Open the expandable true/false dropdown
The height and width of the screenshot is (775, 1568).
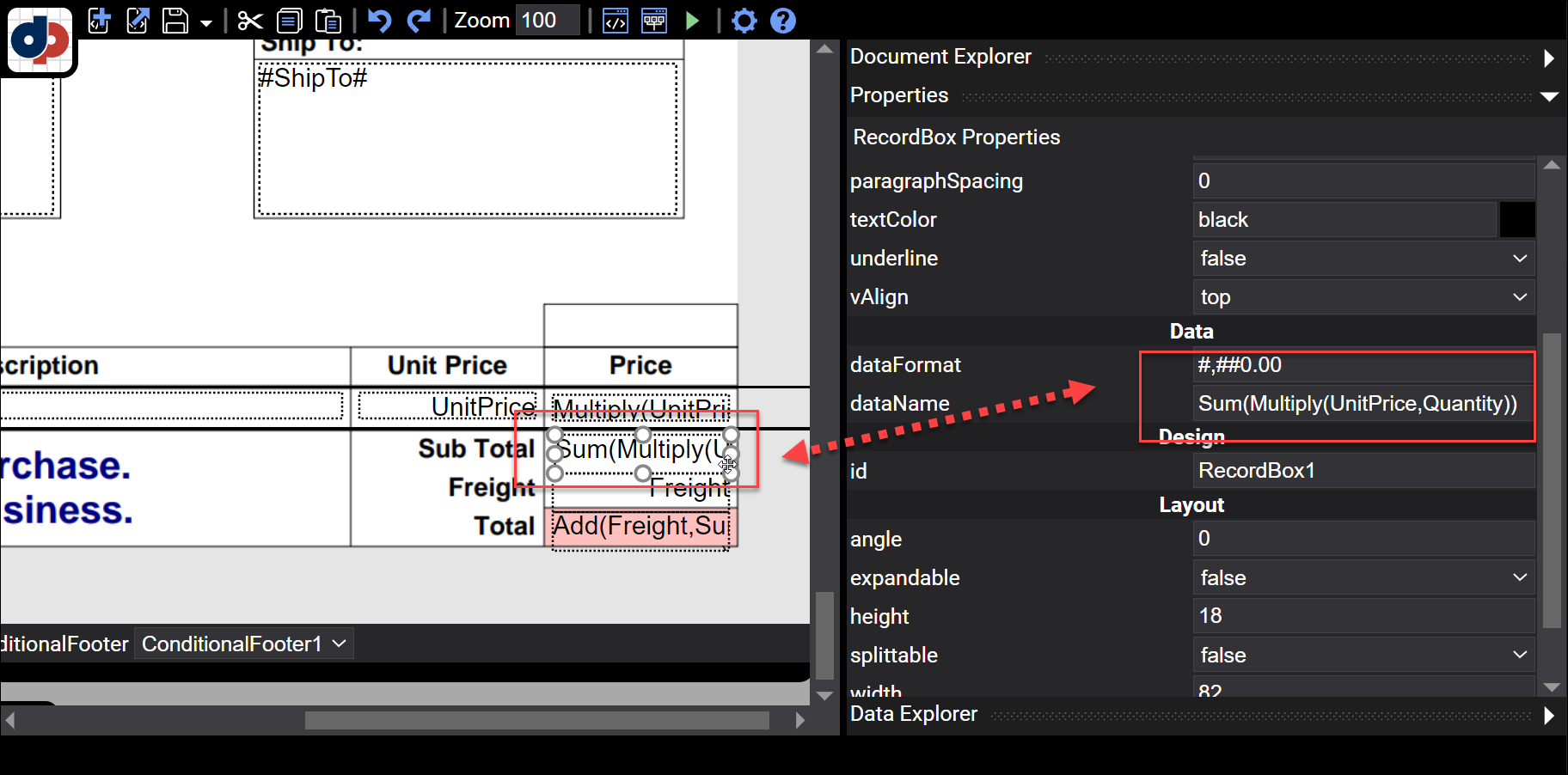coord(1363,578)
